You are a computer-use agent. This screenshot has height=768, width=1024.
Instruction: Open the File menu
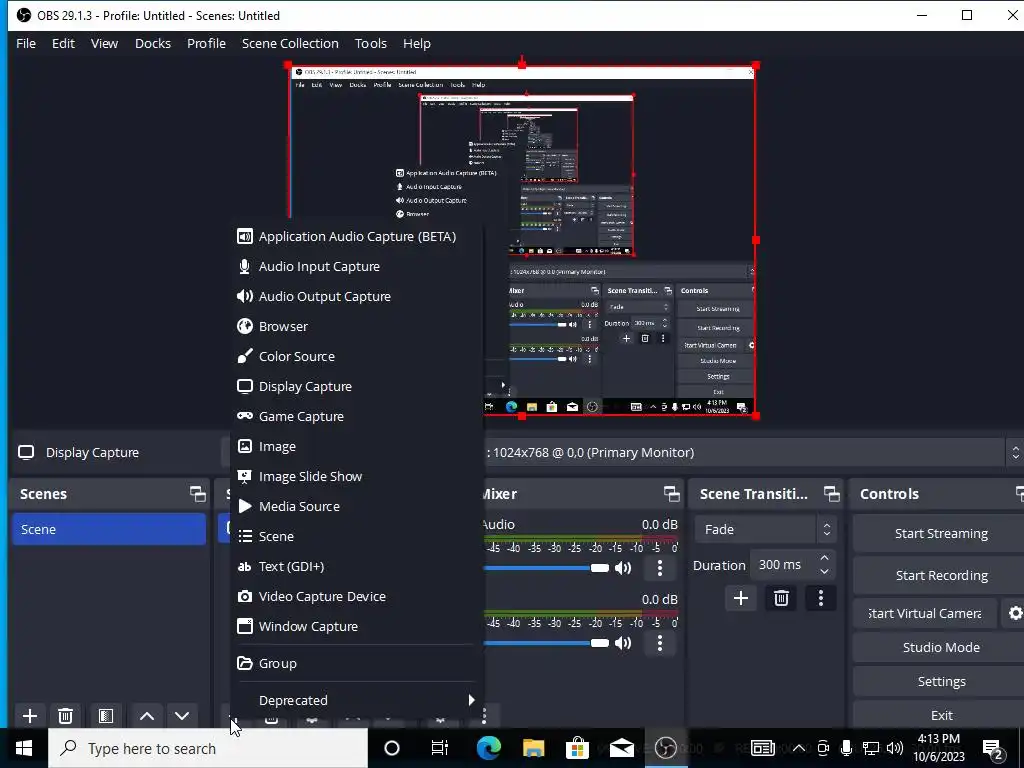pos(26,43)
